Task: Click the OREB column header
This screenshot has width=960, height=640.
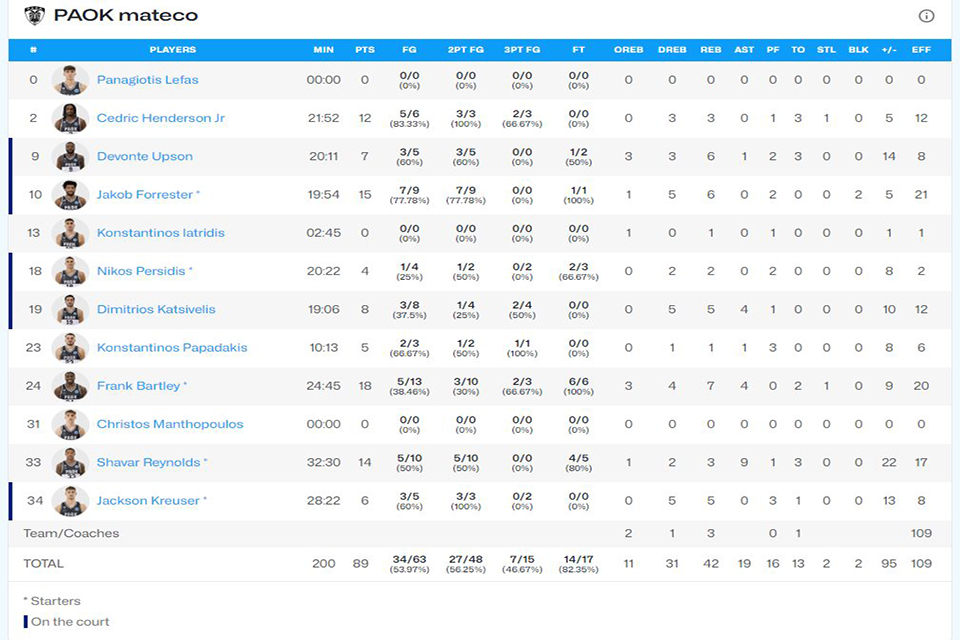Action: coord(629,50)
